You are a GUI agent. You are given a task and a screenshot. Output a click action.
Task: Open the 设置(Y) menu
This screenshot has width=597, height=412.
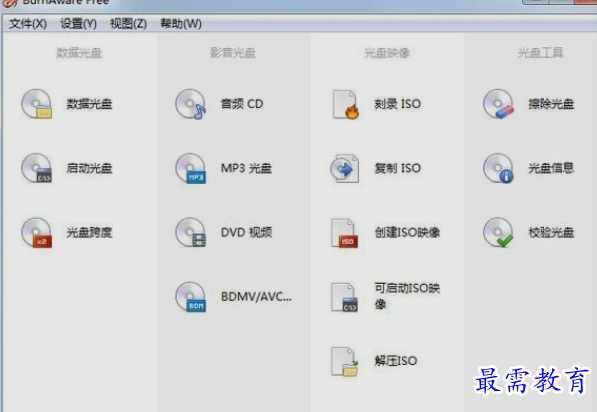point(78,24)
